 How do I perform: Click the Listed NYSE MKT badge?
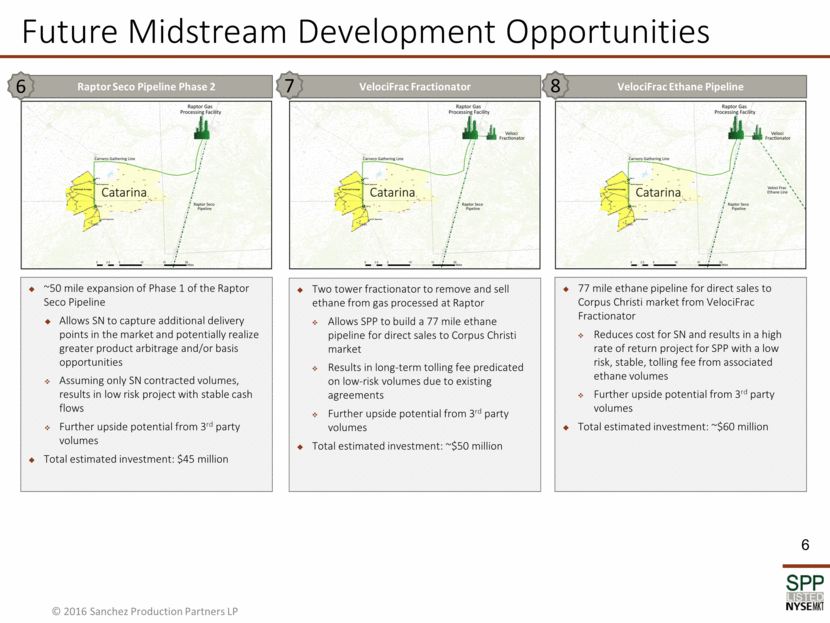pyautogui.click(x=803, y=602)
